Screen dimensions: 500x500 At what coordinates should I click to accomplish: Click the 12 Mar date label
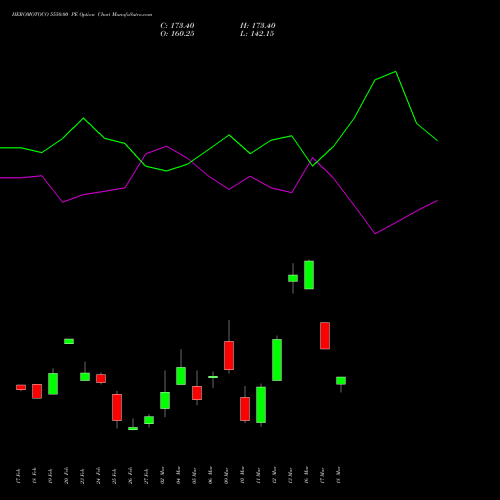click(274, 475)
